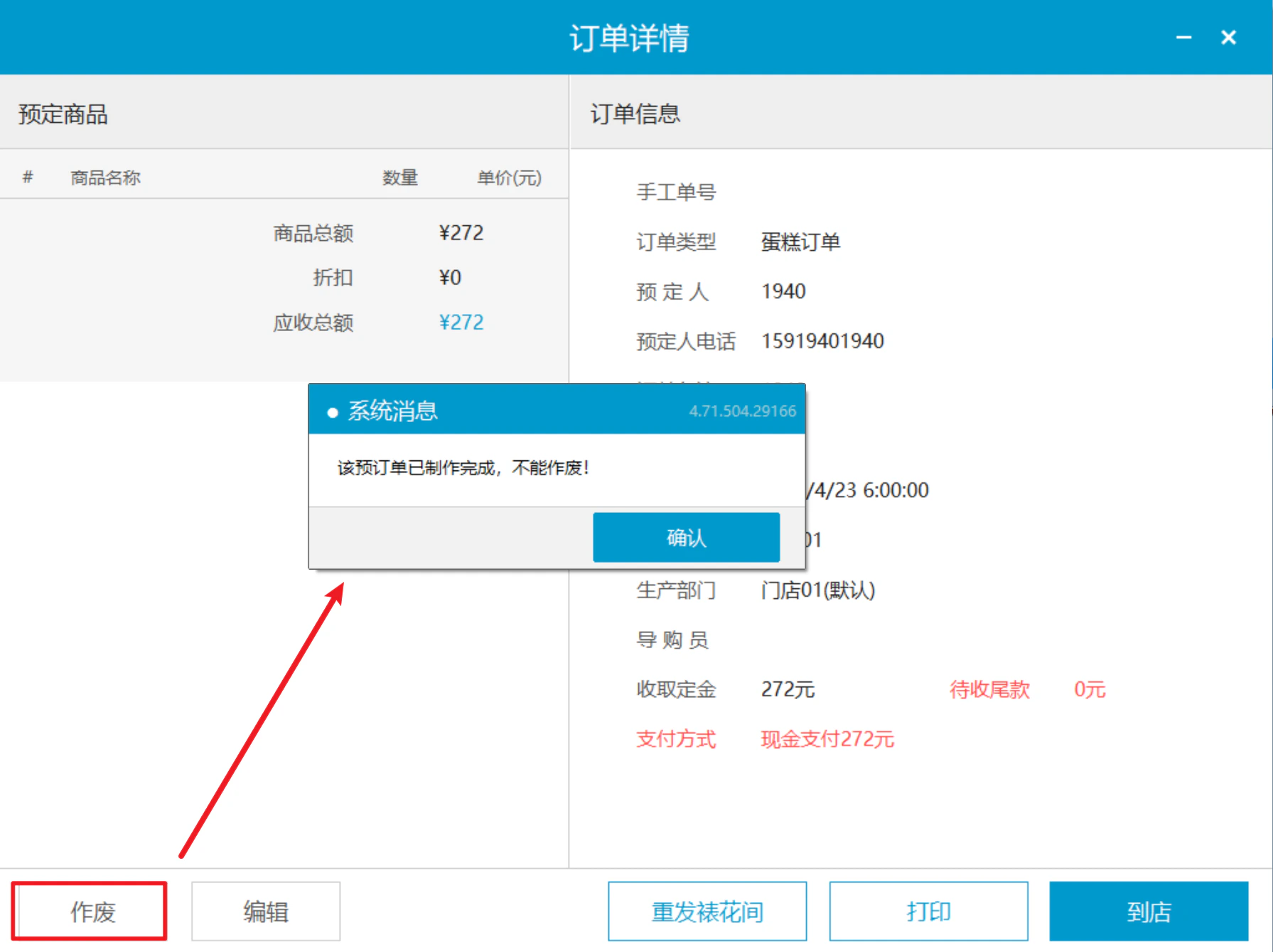Select the 数量 column header
Viewport: 1273px width, 952px height.
400,177
